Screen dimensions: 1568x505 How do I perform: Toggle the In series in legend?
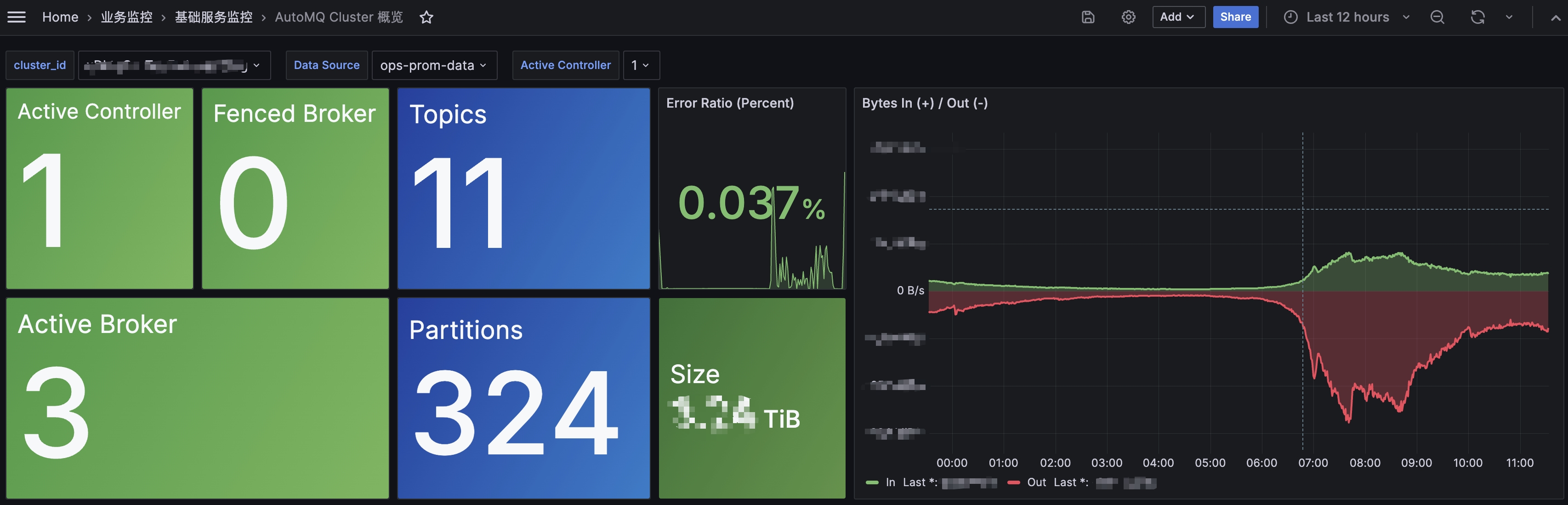(890, 482)
